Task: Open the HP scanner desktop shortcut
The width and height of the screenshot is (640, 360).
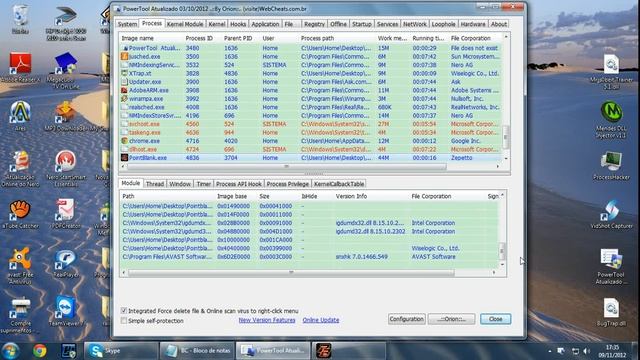Action: pyautogui.click(x=66, y=23)
